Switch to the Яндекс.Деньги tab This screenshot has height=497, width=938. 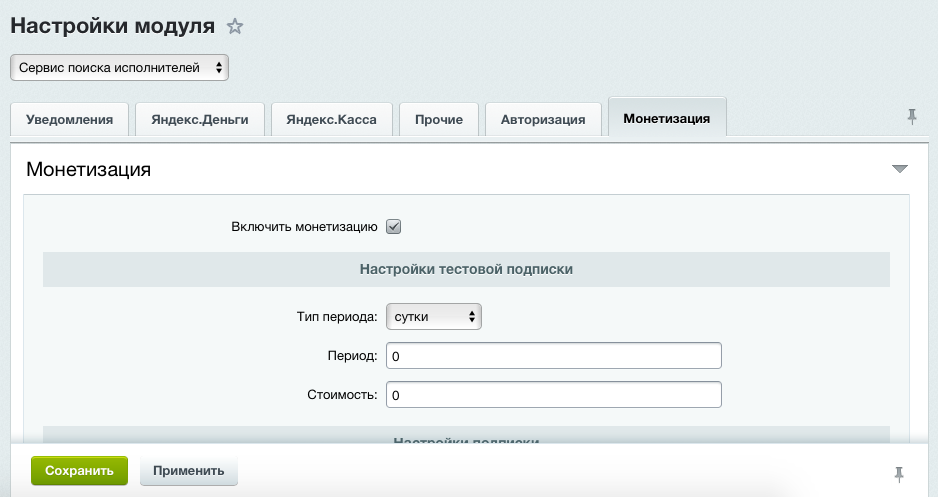pos(200,120)
